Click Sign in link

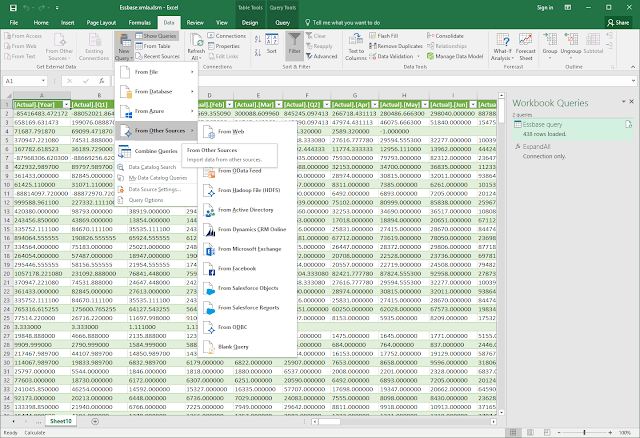(x=545, y=7)
